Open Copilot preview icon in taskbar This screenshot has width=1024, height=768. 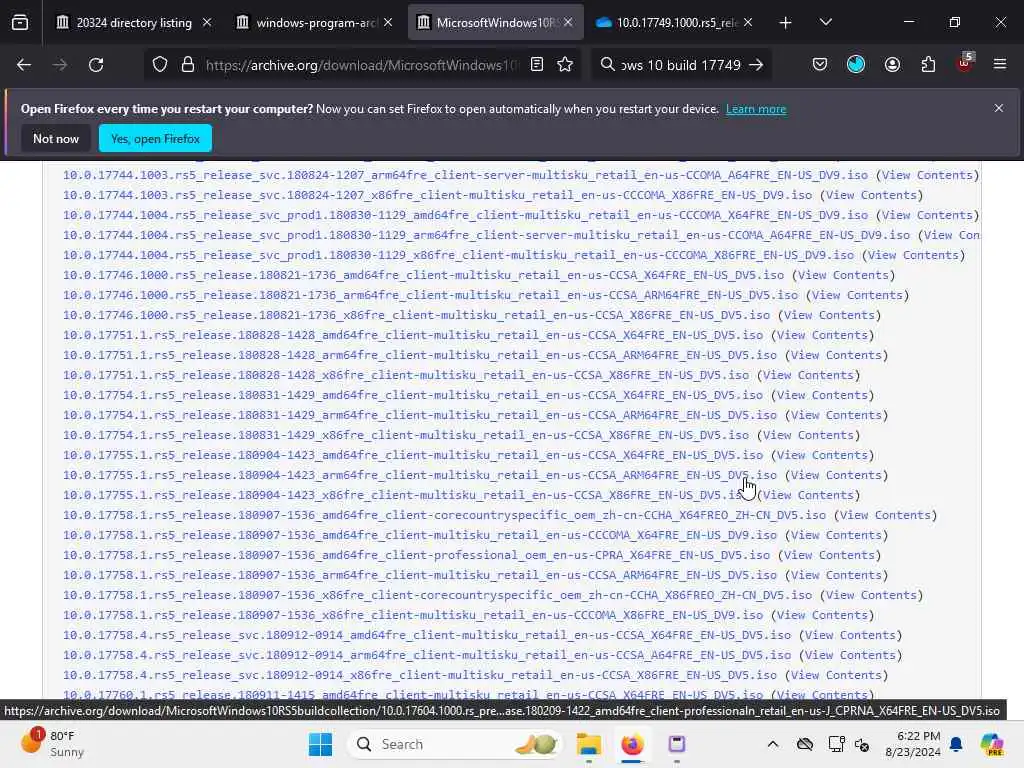coord(992,744)
